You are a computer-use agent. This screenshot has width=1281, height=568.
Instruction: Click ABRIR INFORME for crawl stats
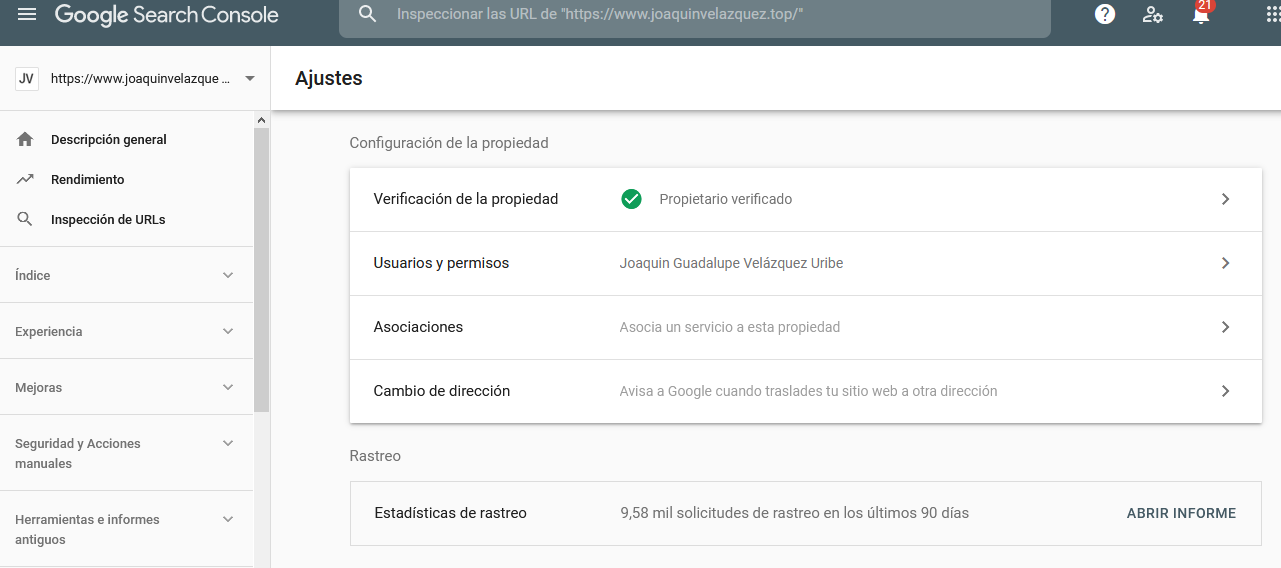(1181, 513)
